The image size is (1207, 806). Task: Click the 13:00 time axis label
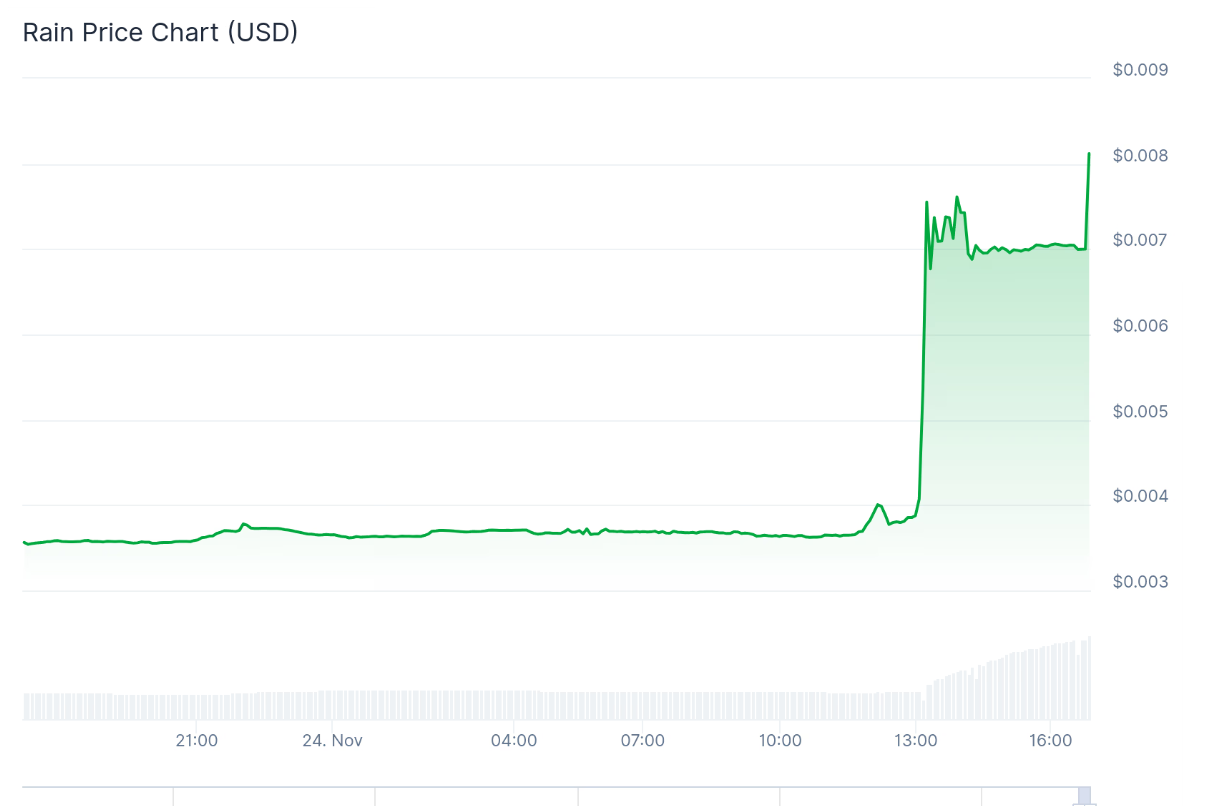(915, 741)
